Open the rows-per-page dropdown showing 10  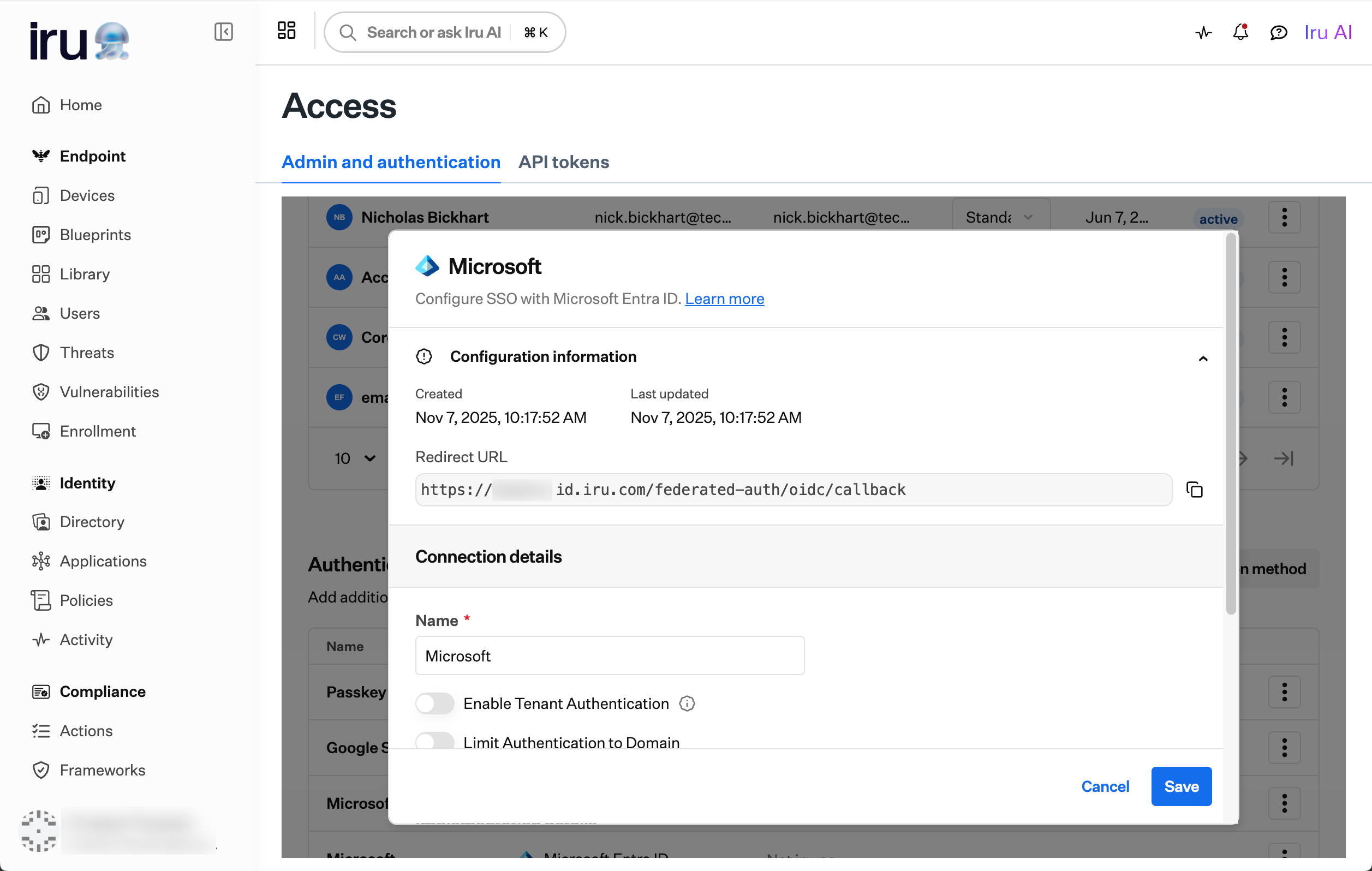[x=355, y=458]
